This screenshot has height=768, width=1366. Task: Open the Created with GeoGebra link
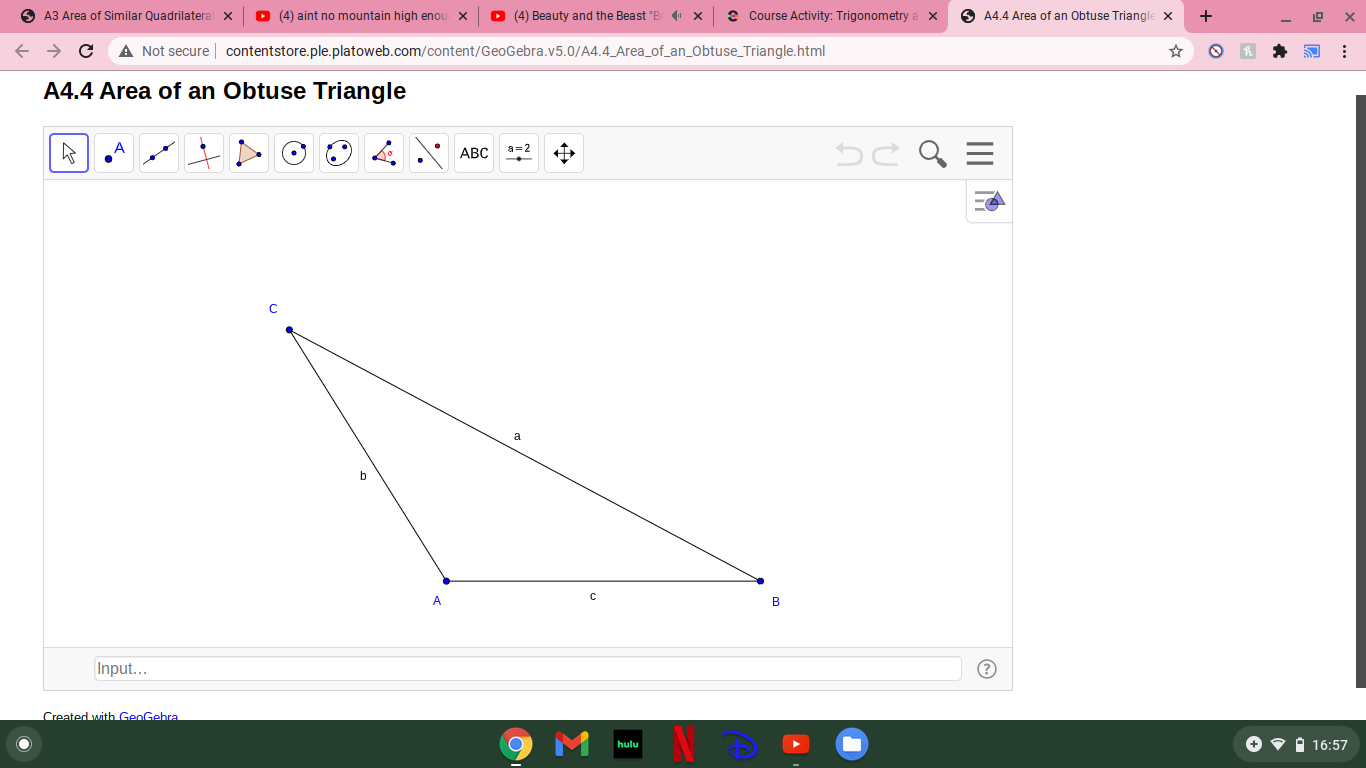pyautogui.click(x=147, y=717)
